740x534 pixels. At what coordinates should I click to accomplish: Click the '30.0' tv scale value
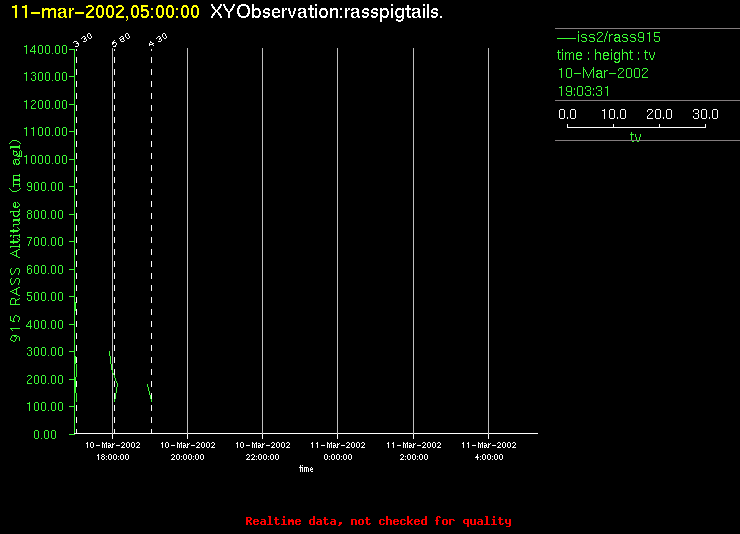[x=705, y=114]
